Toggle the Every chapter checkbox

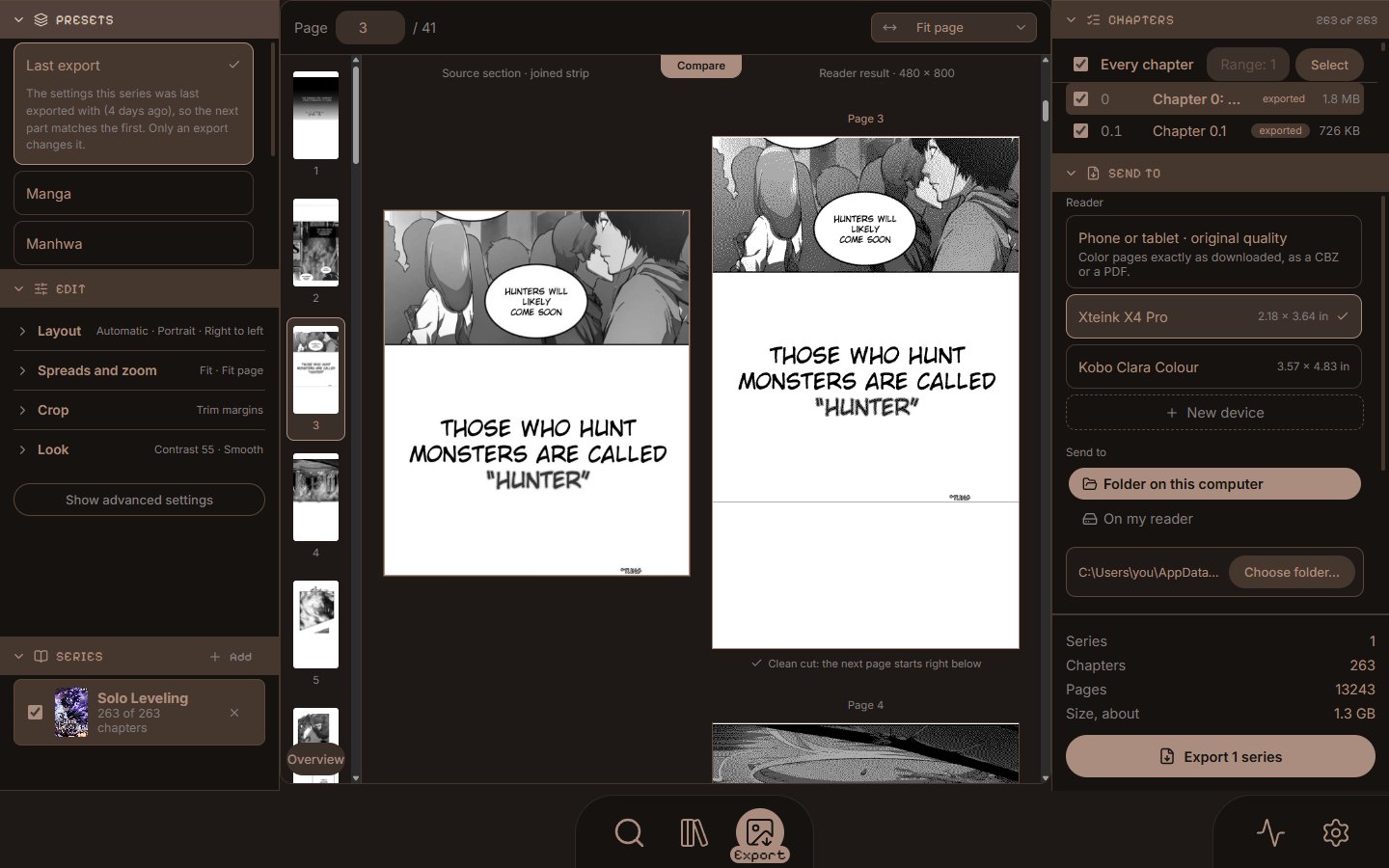(x=1081, y=65)
